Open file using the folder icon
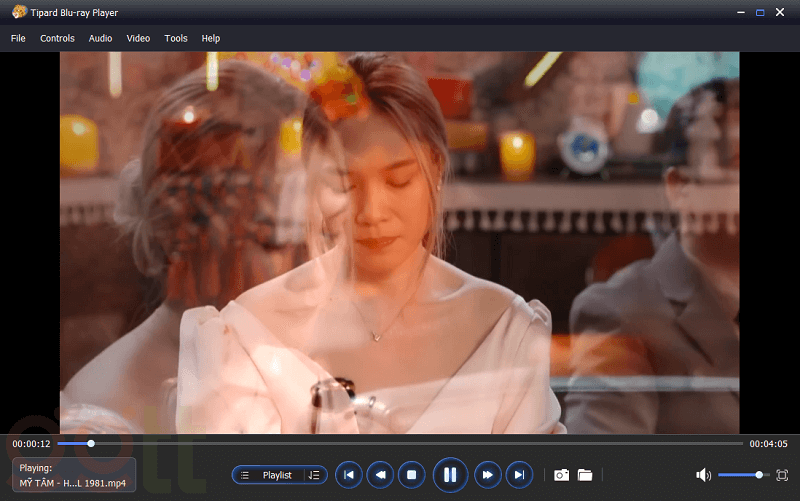 click(585, 474)
